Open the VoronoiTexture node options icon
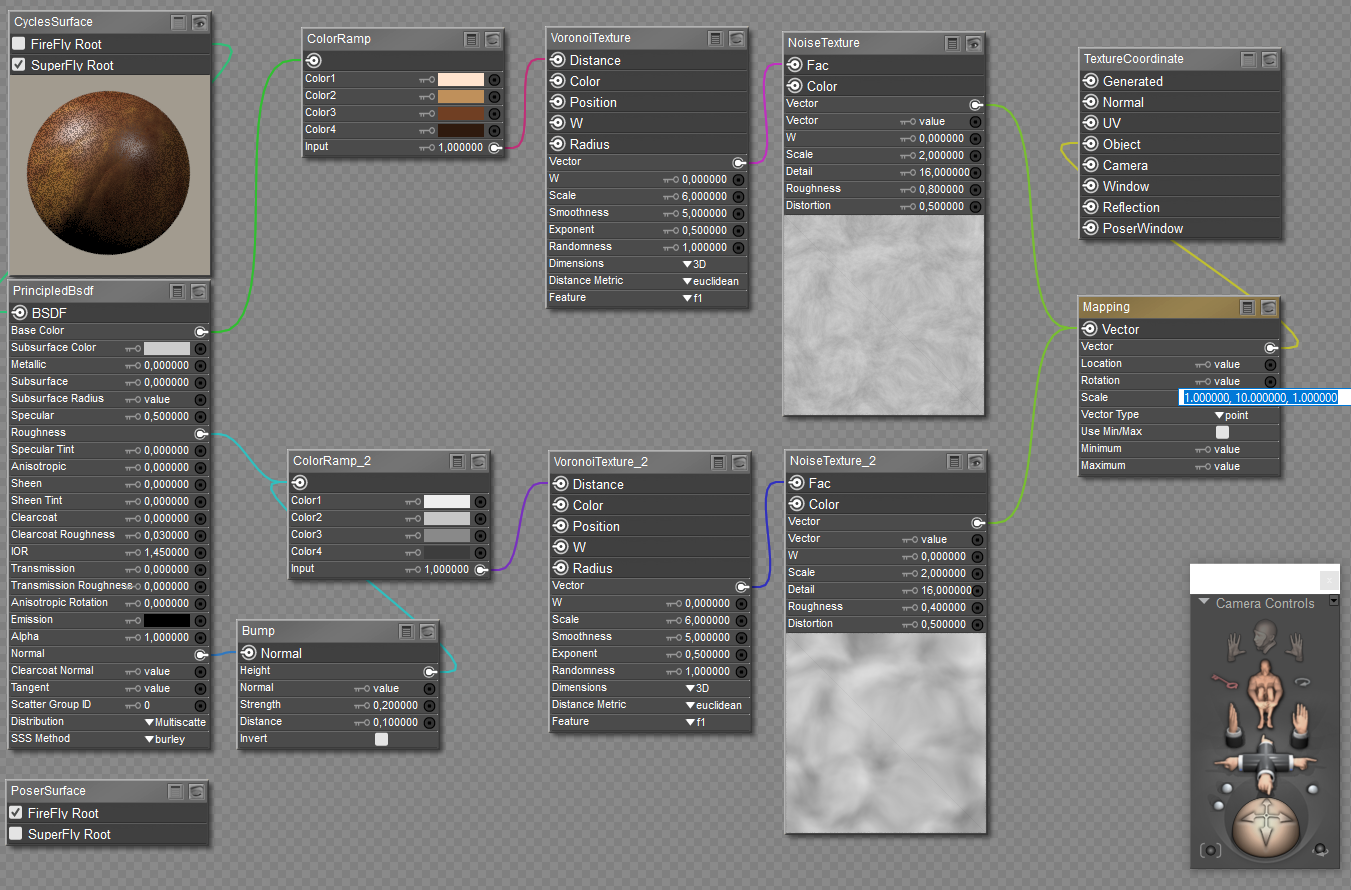This screenshot has width=1351, height=890. 716,38
